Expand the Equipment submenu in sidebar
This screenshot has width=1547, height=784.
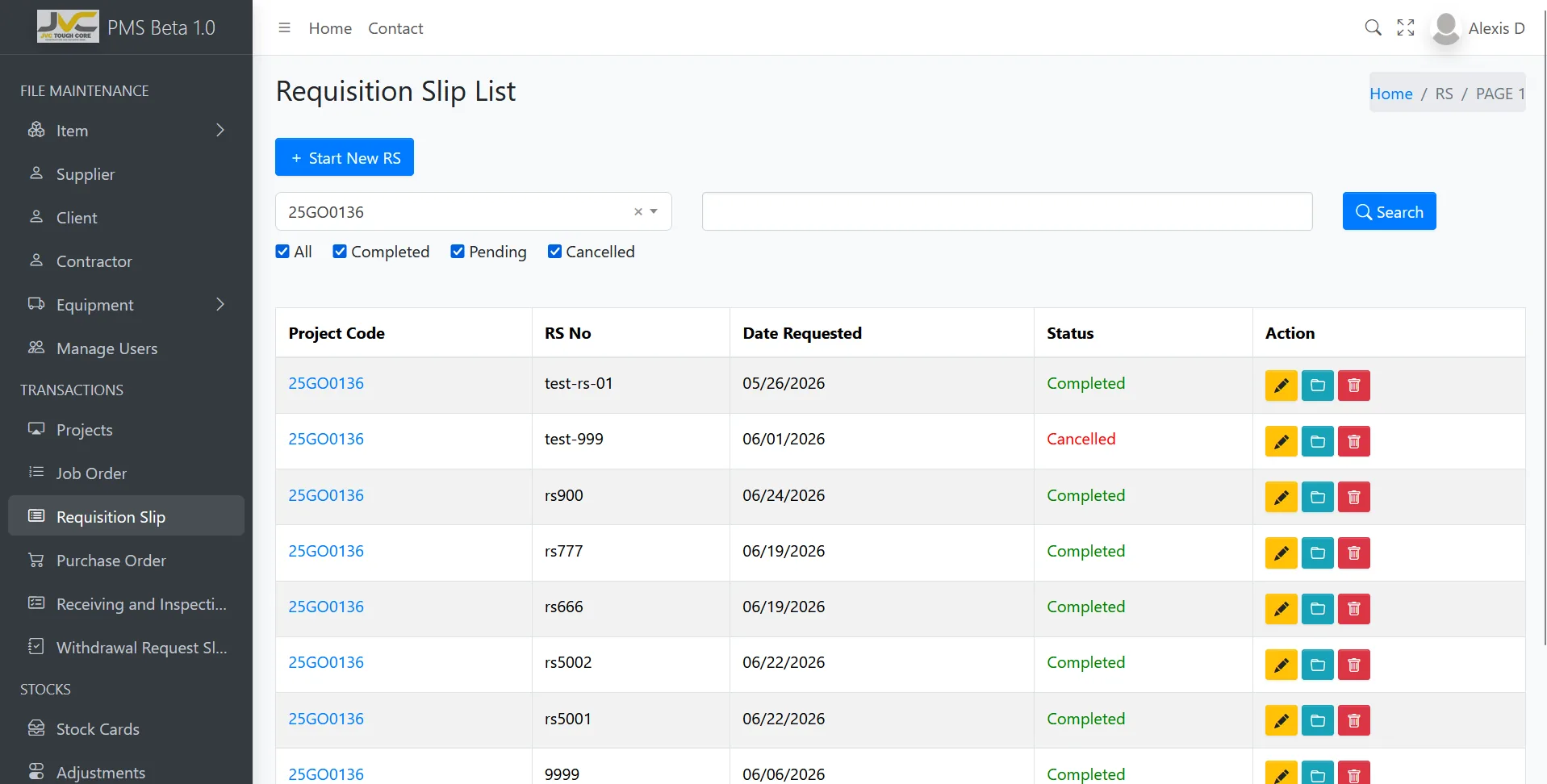pyautogui.click(x=126, y=305)
